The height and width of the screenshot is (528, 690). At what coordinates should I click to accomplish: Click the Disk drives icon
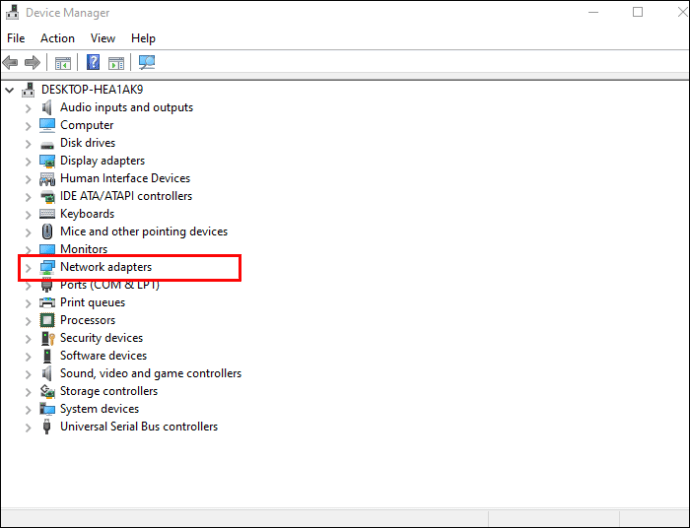click(47, 145)
